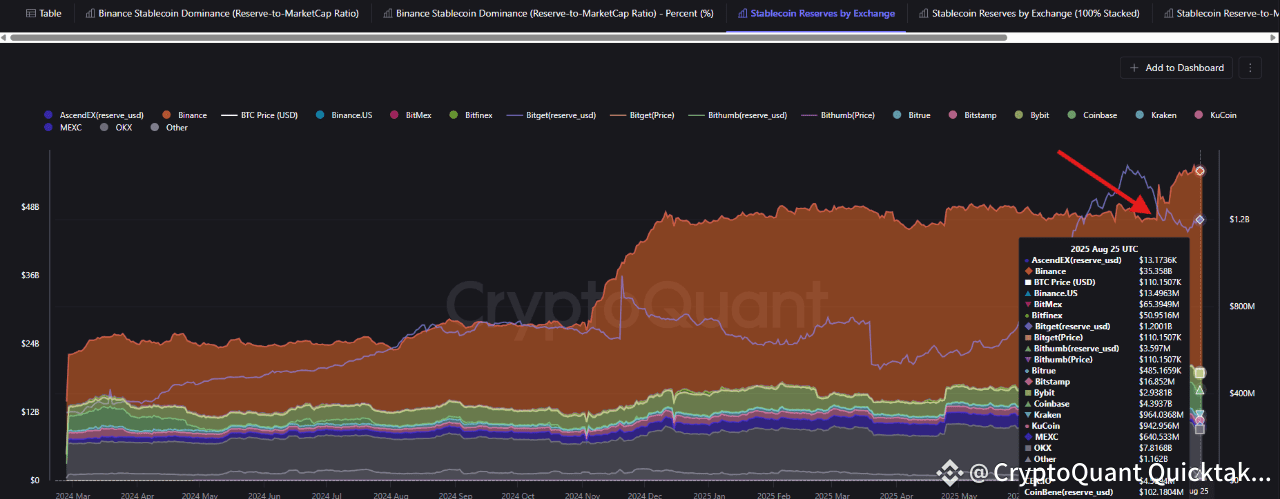1280x499 pixels.
Task: Select the Stablecoin Reserves by Exchange tab
Action: (817, 14)
